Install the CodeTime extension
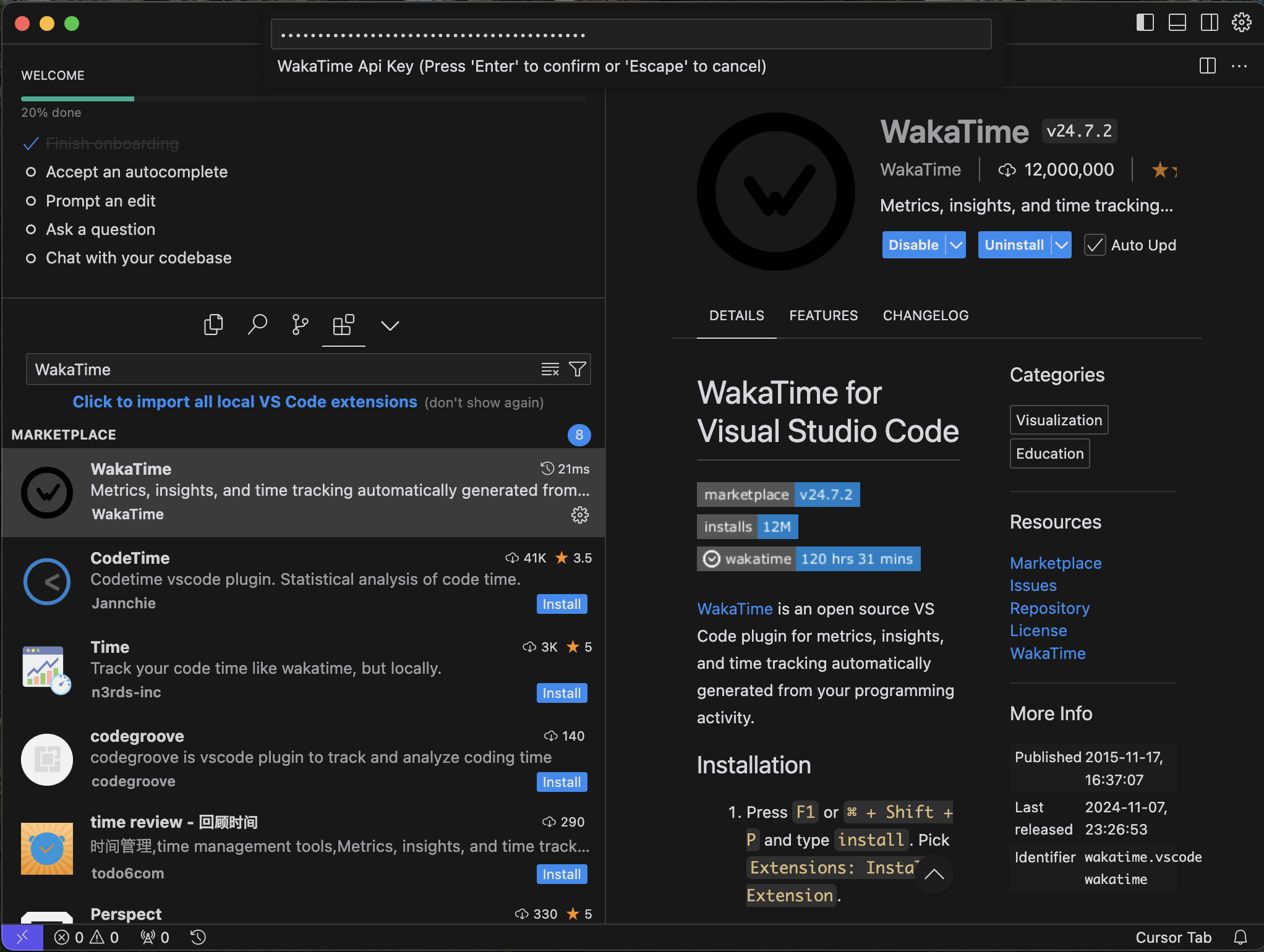The image size is (1264, 952). 561,604
